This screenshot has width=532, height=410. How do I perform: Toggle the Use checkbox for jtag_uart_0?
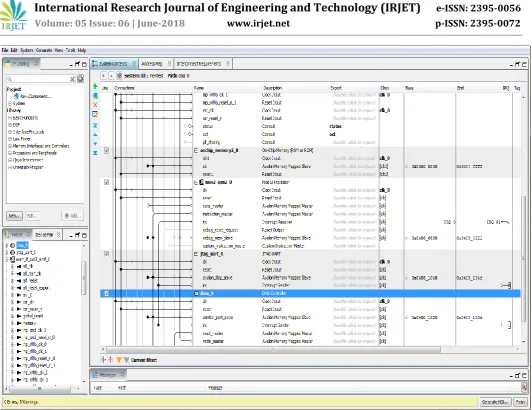pos(107,254)
